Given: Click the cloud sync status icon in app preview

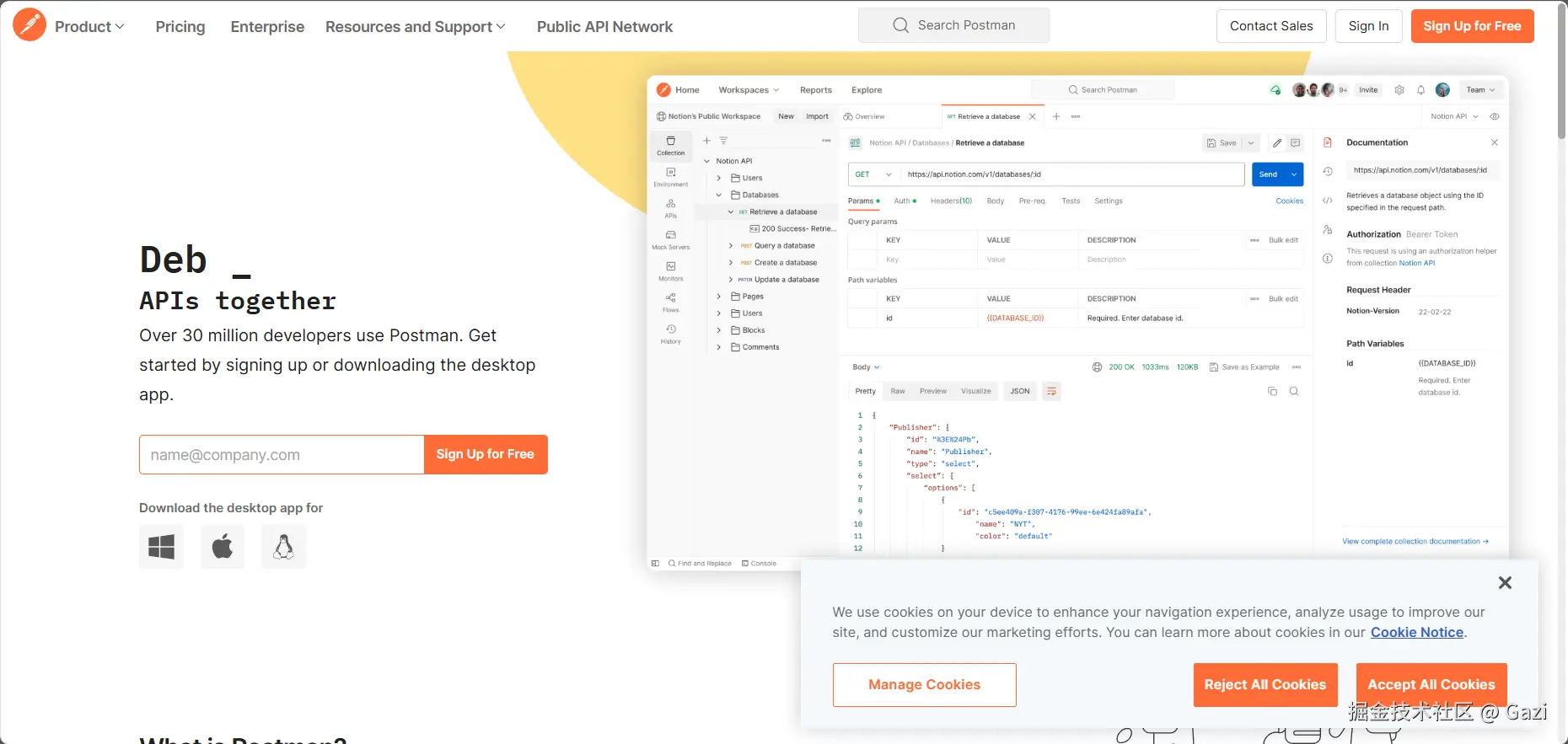Looking at the screenshot, I should tap(1275, 90).
